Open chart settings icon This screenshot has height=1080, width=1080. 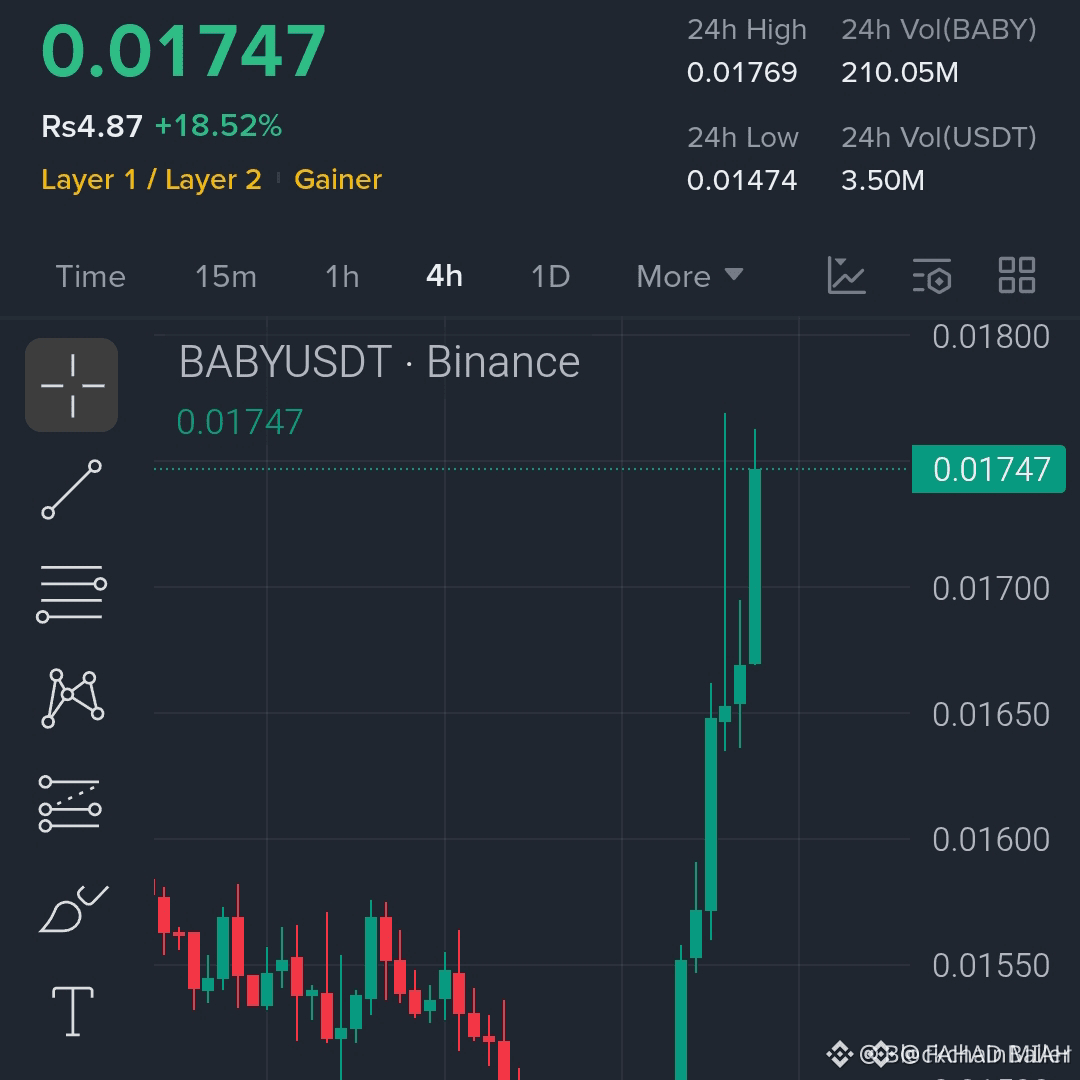tap(932, 276)
